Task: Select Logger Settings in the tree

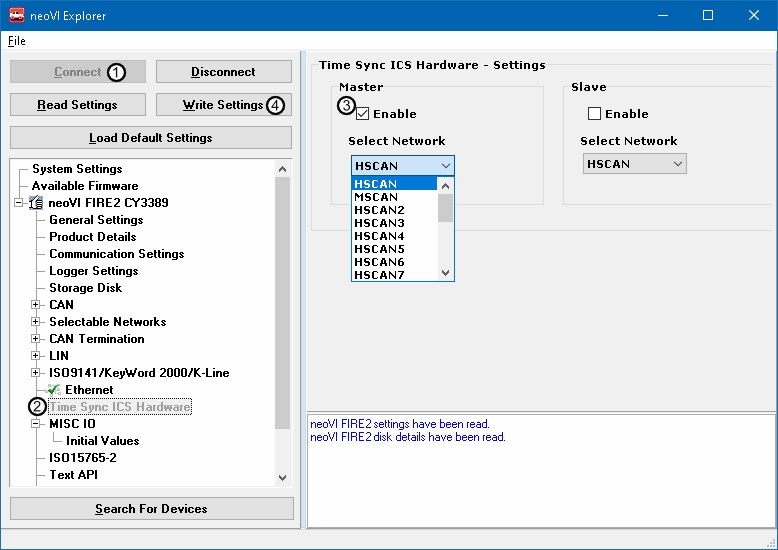Action: pos(94,271)
